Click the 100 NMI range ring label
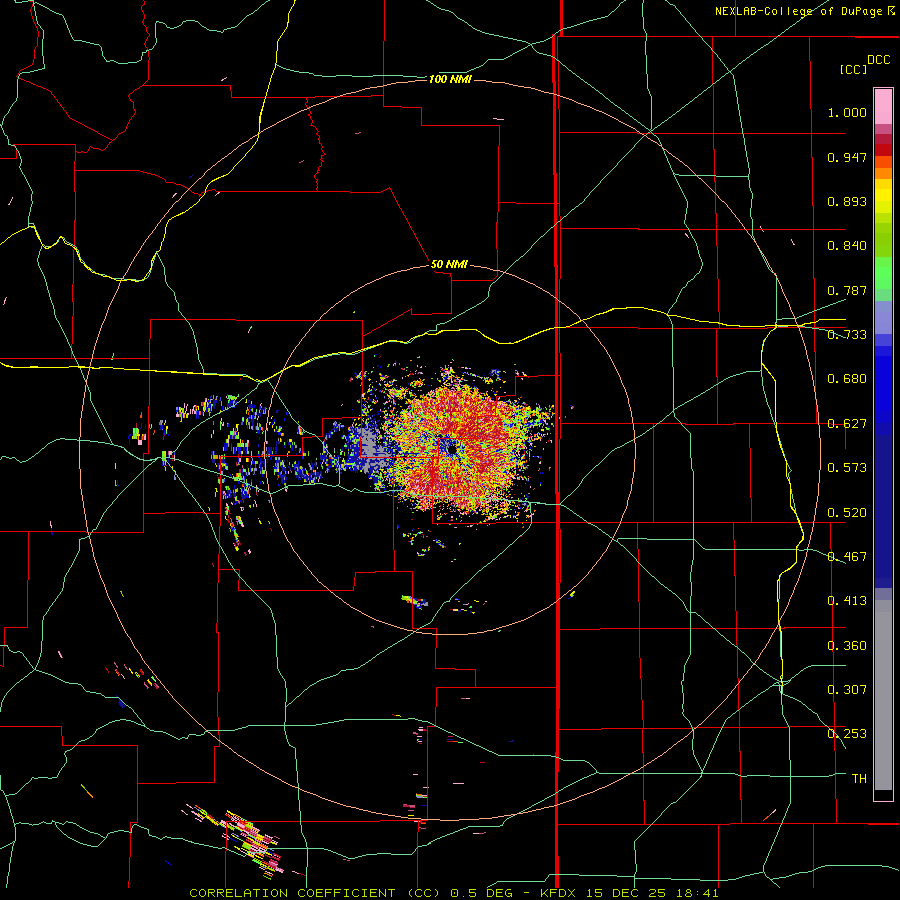Viewport: 900px width, 900px height. tap(450, 79)
